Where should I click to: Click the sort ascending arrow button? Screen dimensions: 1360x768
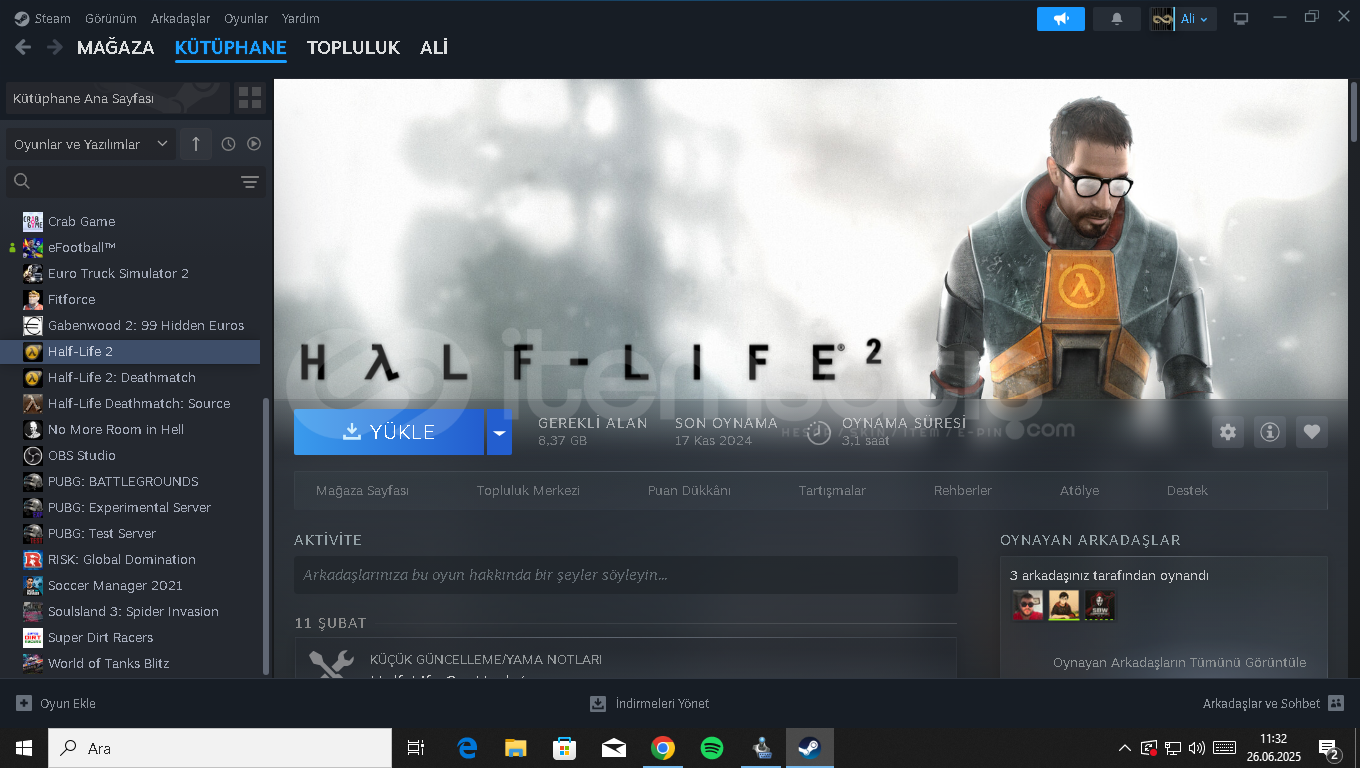point(196,144)
